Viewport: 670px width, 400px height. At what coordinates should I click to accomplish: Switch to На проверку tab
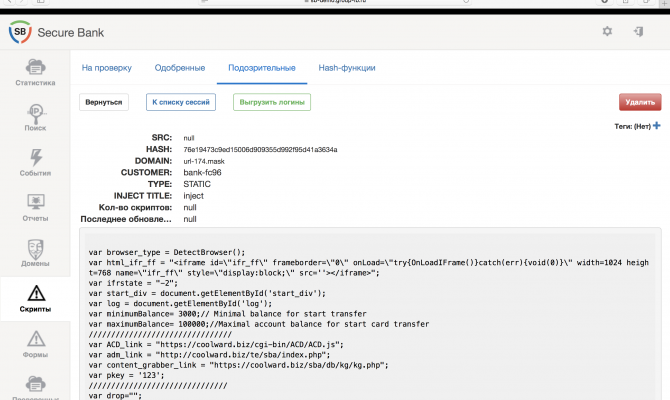pyautogui.click(x=107, y=68)
